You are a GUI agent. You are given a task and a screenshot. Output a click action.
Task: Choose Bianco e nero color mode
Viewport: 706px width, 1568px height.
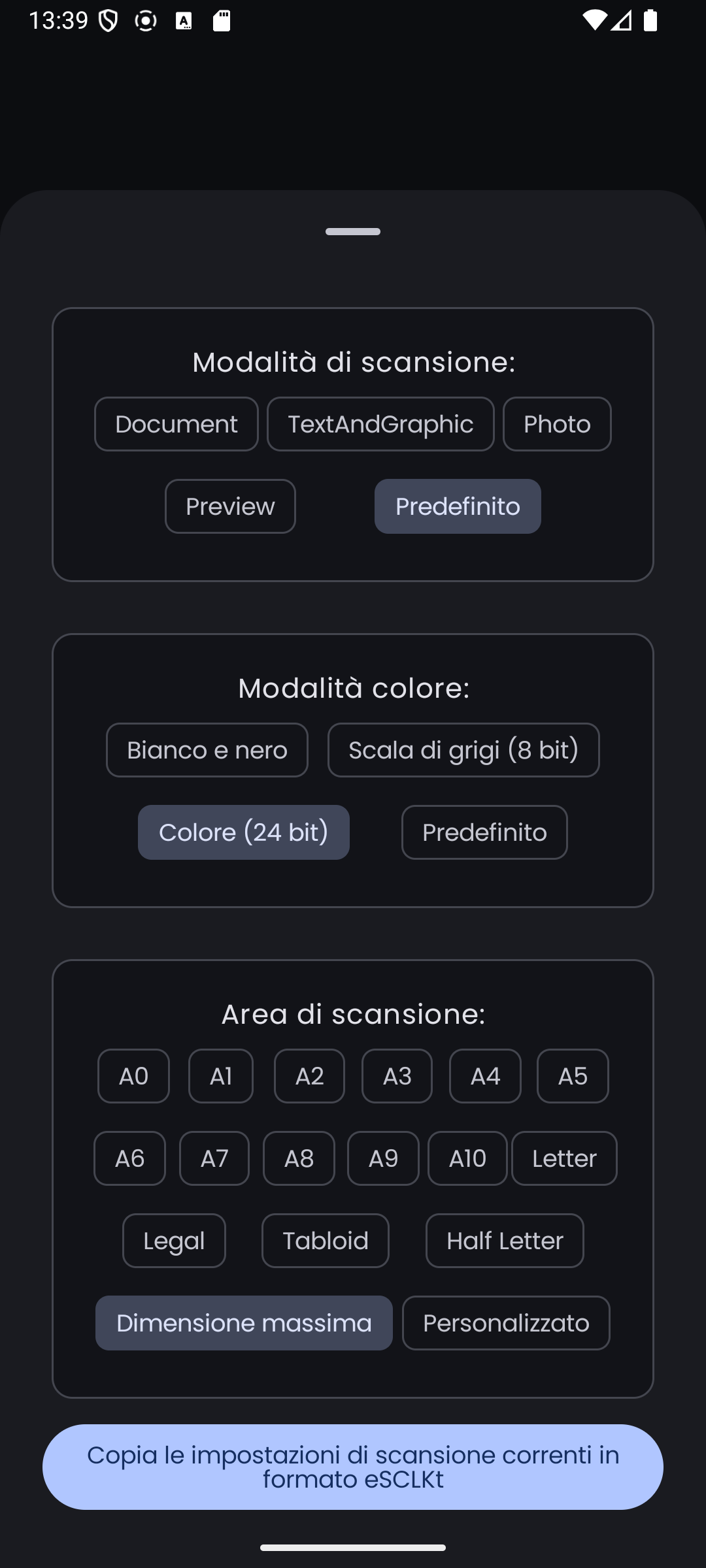coord(207,750)
